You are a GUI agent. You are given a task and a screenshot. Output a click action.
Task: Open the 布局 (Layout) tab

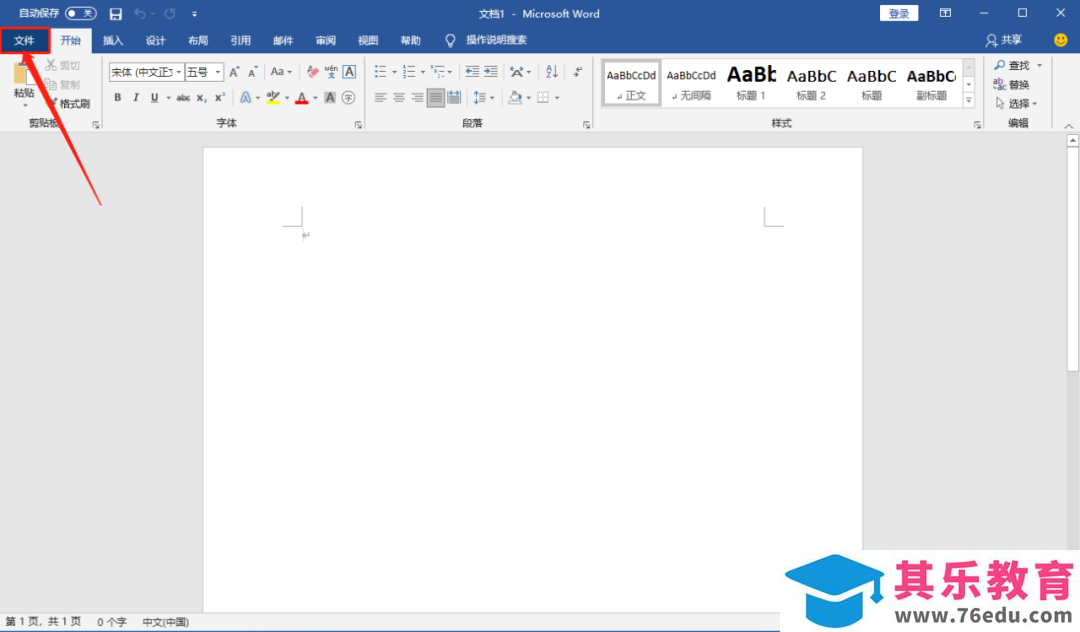[x=198, y=41]
